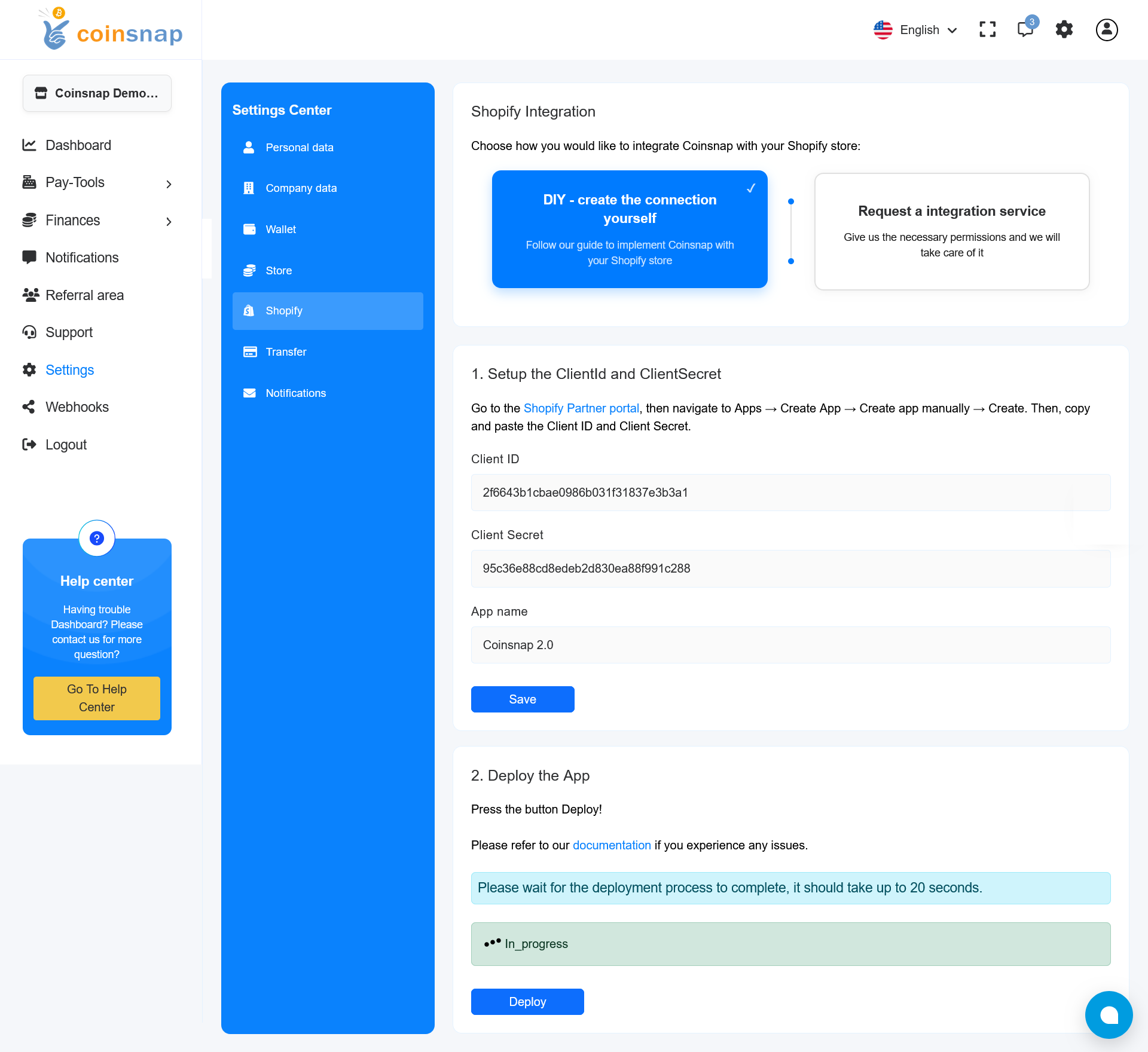Image resolution: width=1148 pixels, height=1052 pixels.
Task: Go to Webhooks in sidebar
Action: [77, 407]
